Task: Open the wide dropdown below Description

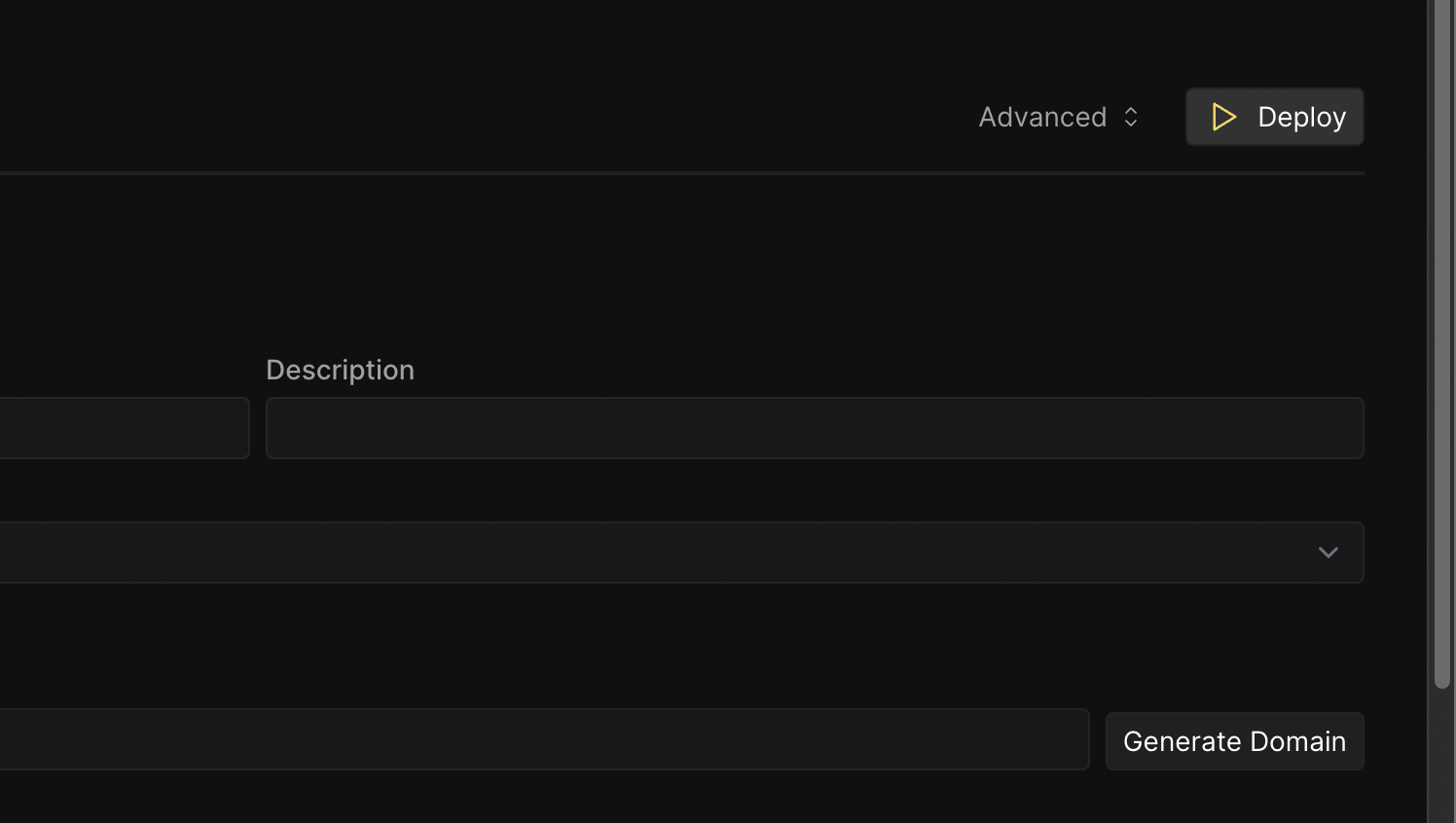Action: [x=681, y=553]
